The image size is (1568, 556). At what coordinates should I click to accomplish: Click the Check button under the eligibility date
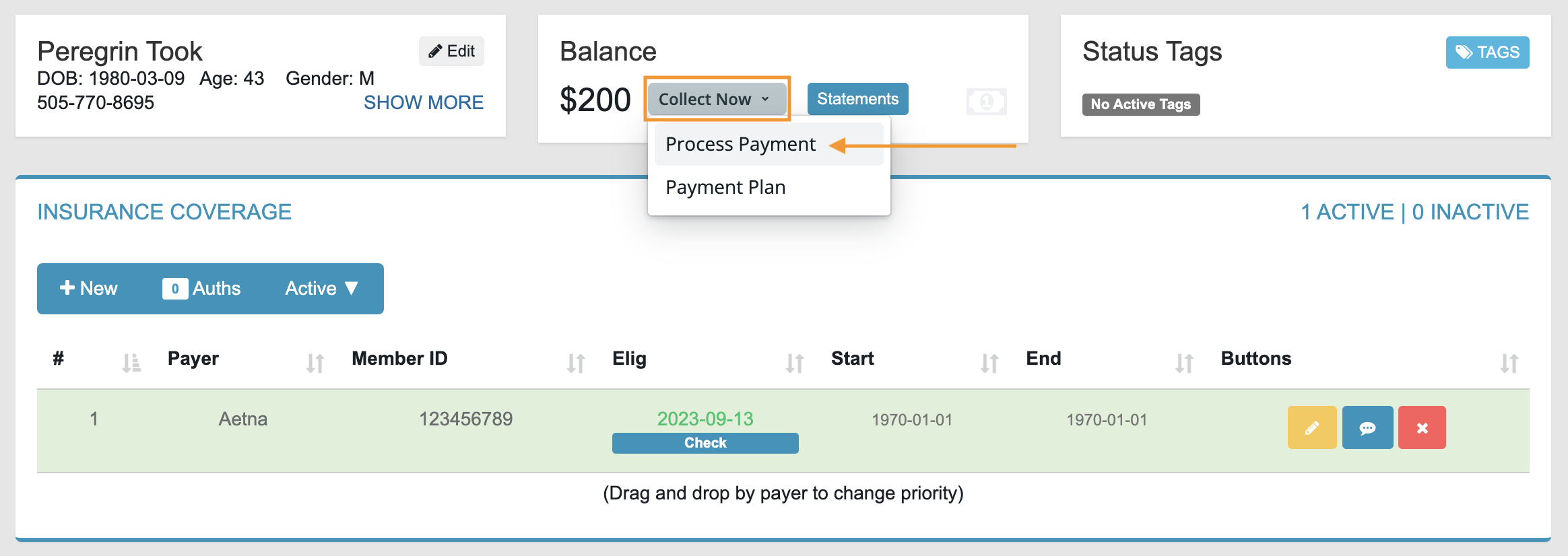click(x=705, y=442)
